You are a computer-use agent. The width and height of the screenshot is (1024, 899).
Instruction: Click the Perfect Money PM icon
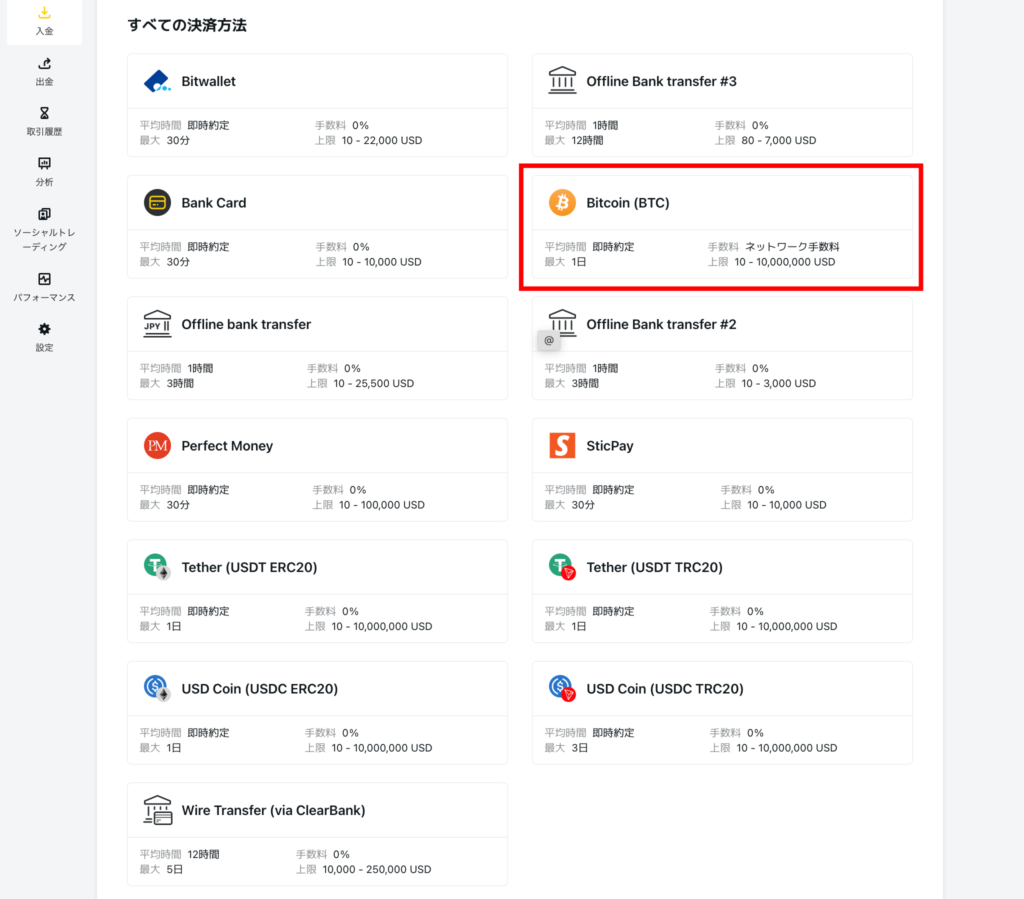[x=157, y=445]
